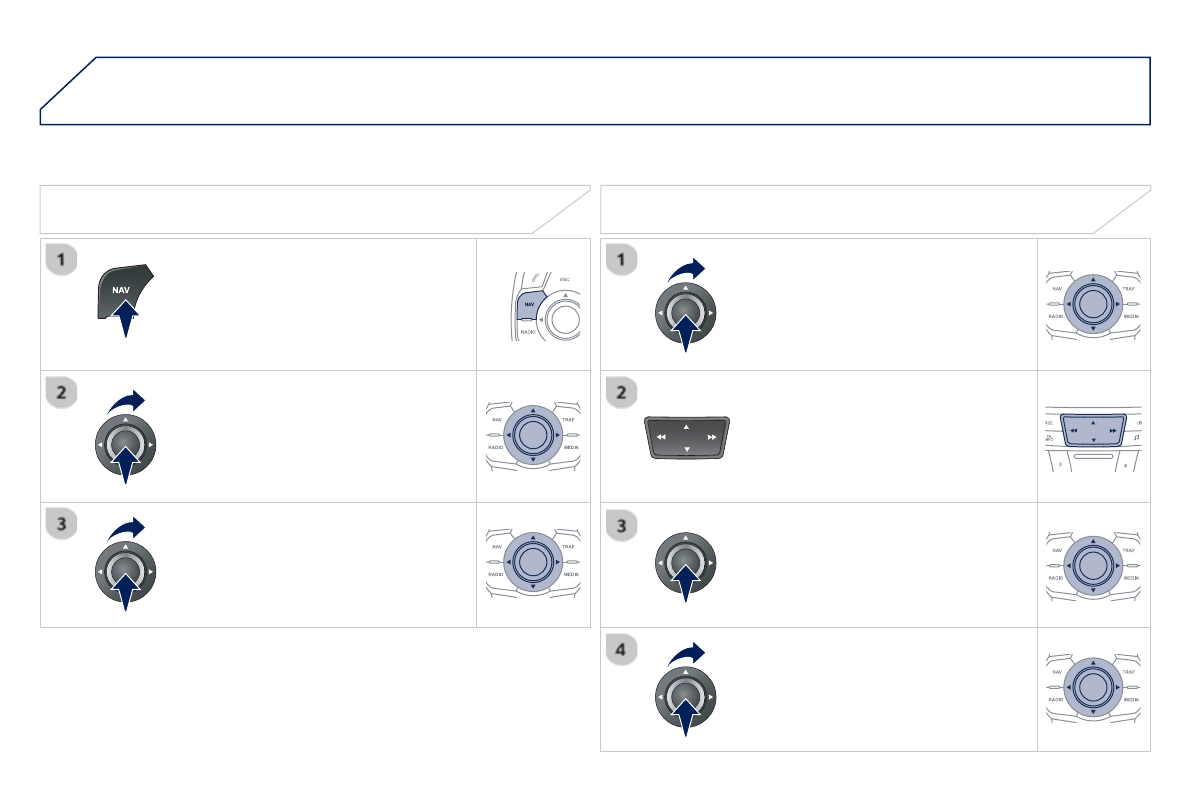1191x794 pixels.
Task: Open the dial diagram beside right step 4
Action: [1093, 688]
